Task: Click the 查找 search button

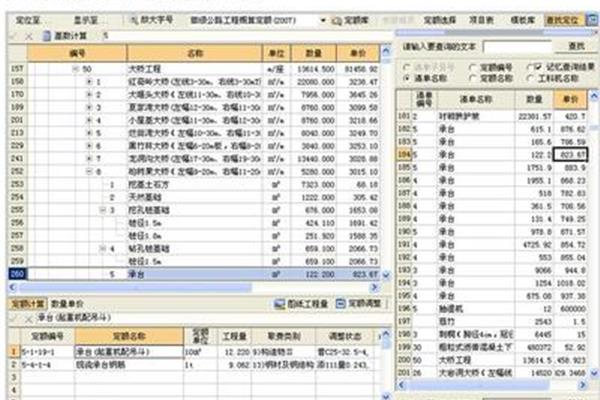Action: coord(576,46)
